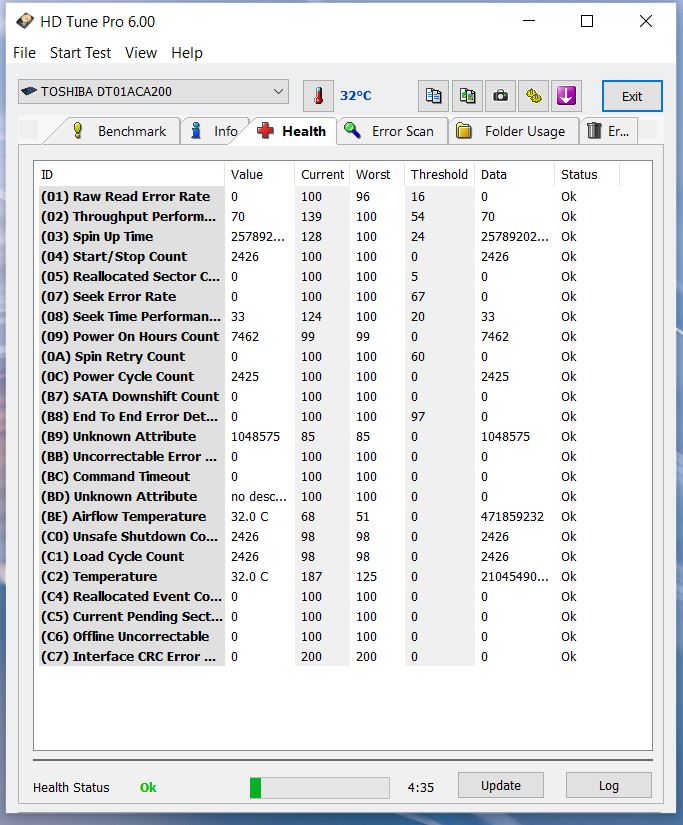Viewport: 683px width, 825px height.
Task: Click the copy text to clipboard icon
Action: click(433, 96)
